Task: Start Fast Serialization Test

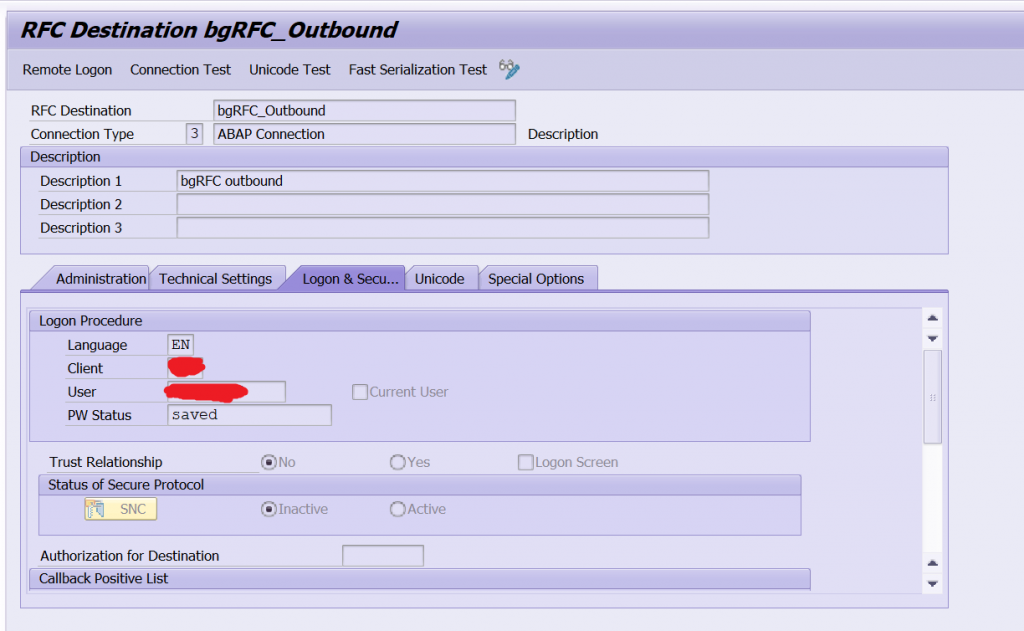Action: 418,69
